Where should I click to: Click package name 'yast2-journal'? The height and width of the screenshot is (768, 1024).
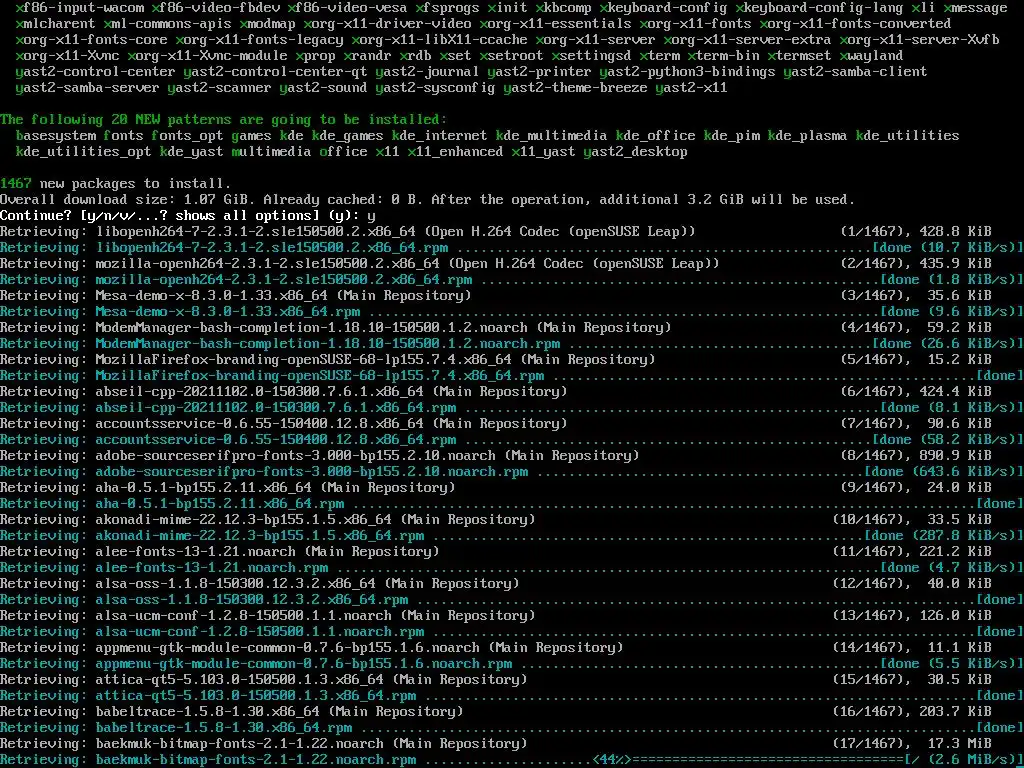click(427, 72)
